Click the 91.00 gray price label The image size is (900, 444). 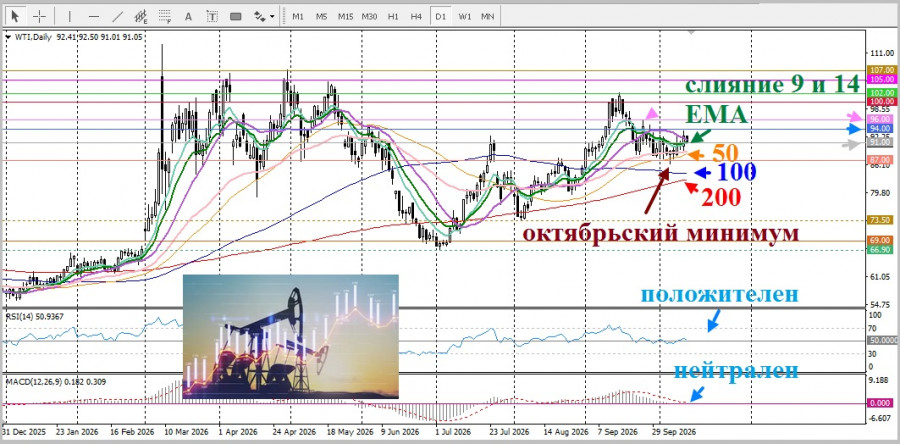881,142
